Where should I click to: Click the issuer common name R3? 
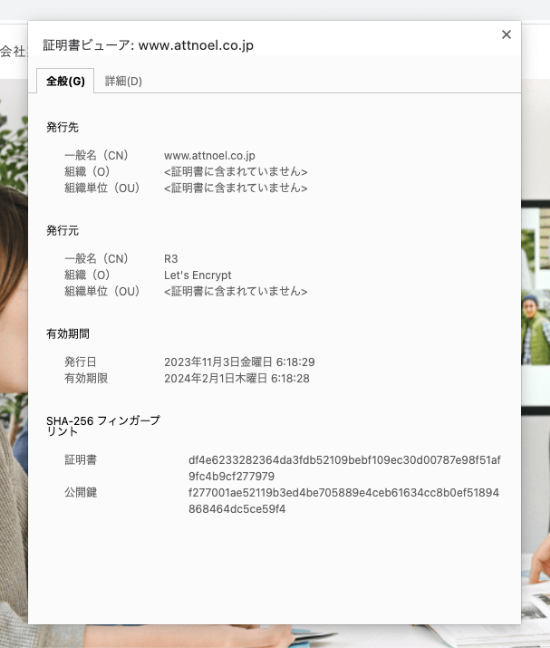171,259
